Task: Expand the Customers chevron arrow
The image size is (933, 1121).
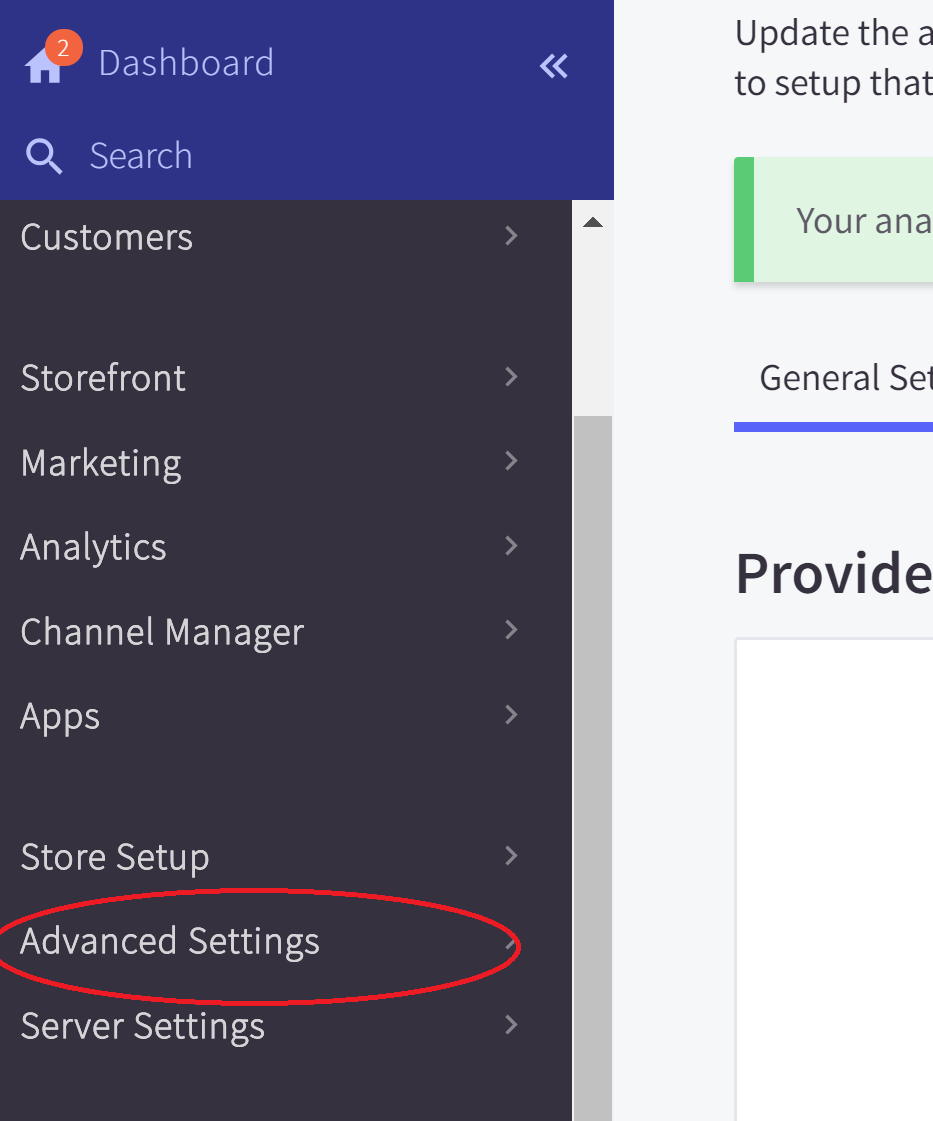Action: click(511, 236)
